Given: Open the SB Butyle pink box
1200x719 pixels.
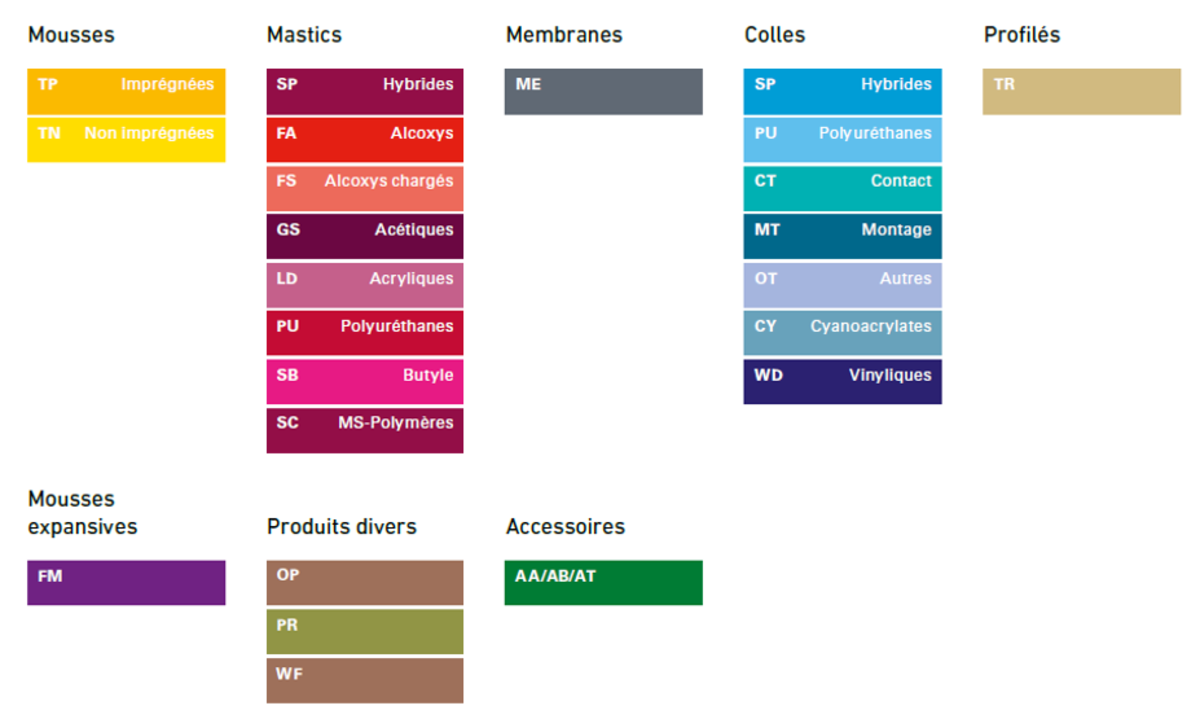Looking at the screenshot, I should tap(365, 382).
